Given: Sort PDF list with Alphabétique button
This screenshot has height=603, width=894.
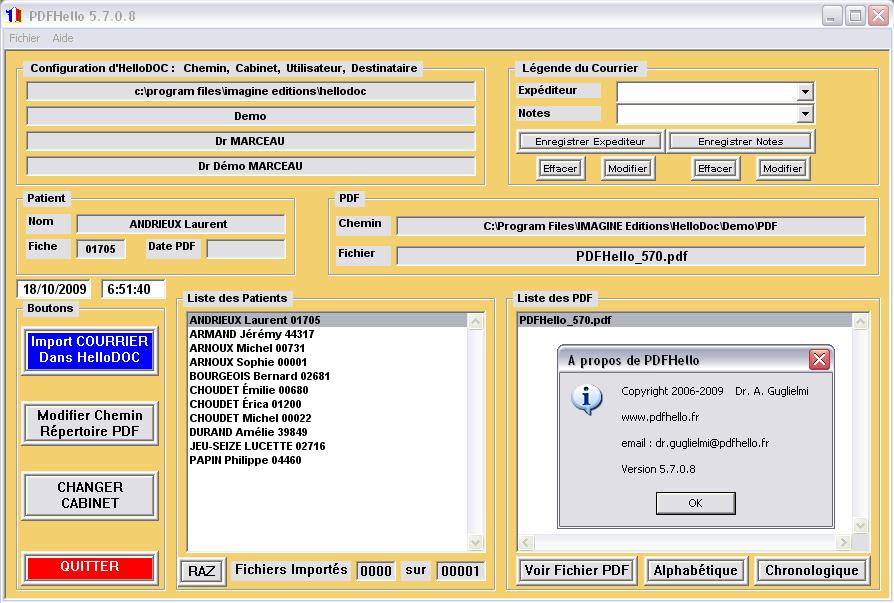Looking at the screenshot, I should pyautogui.click(x=696, y=571).
